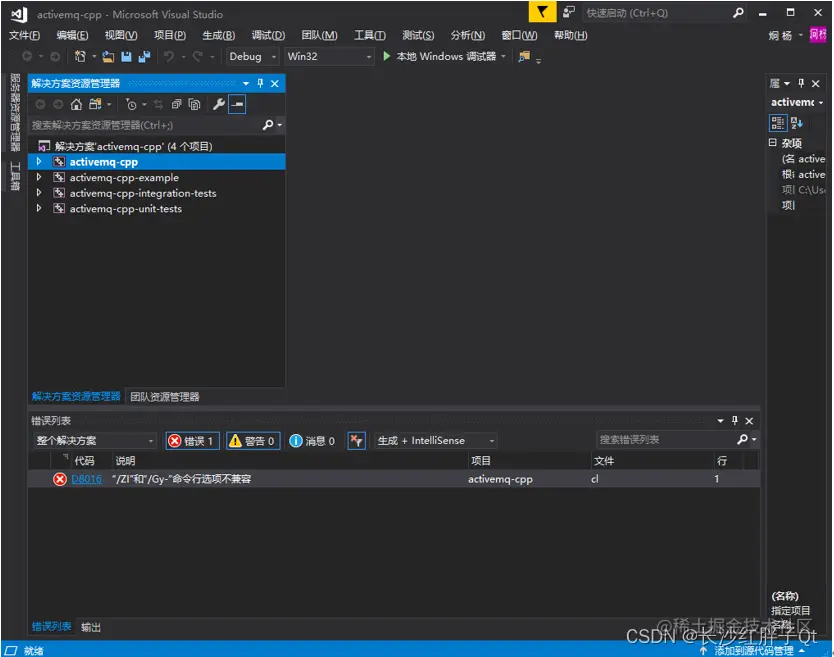Click the Solution Explorer search field
The height and width of the screenshot is (657, 834).
point(145,125)
